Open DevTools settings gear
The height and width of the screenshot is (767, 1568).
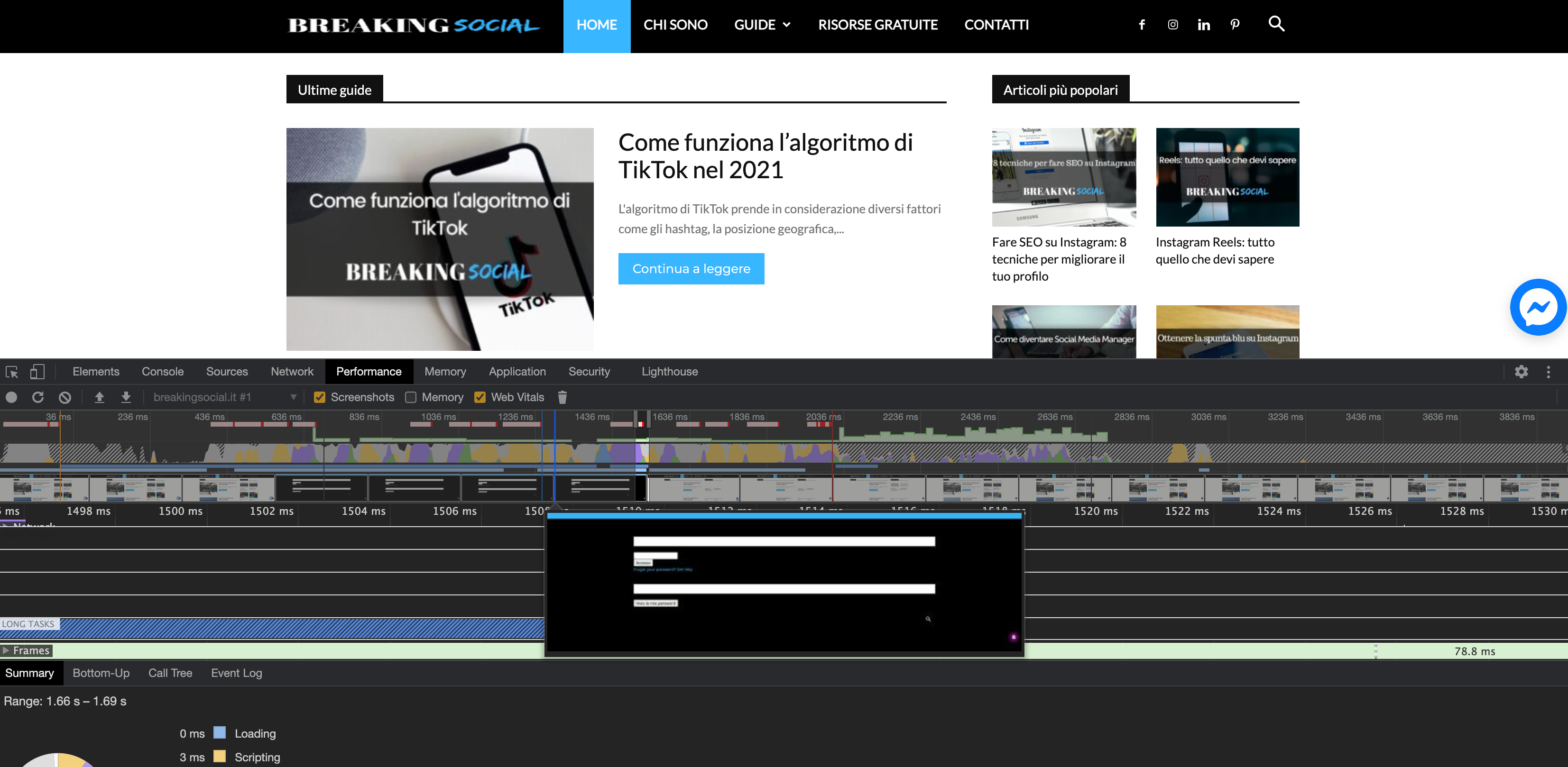[x=1521, y=372]
